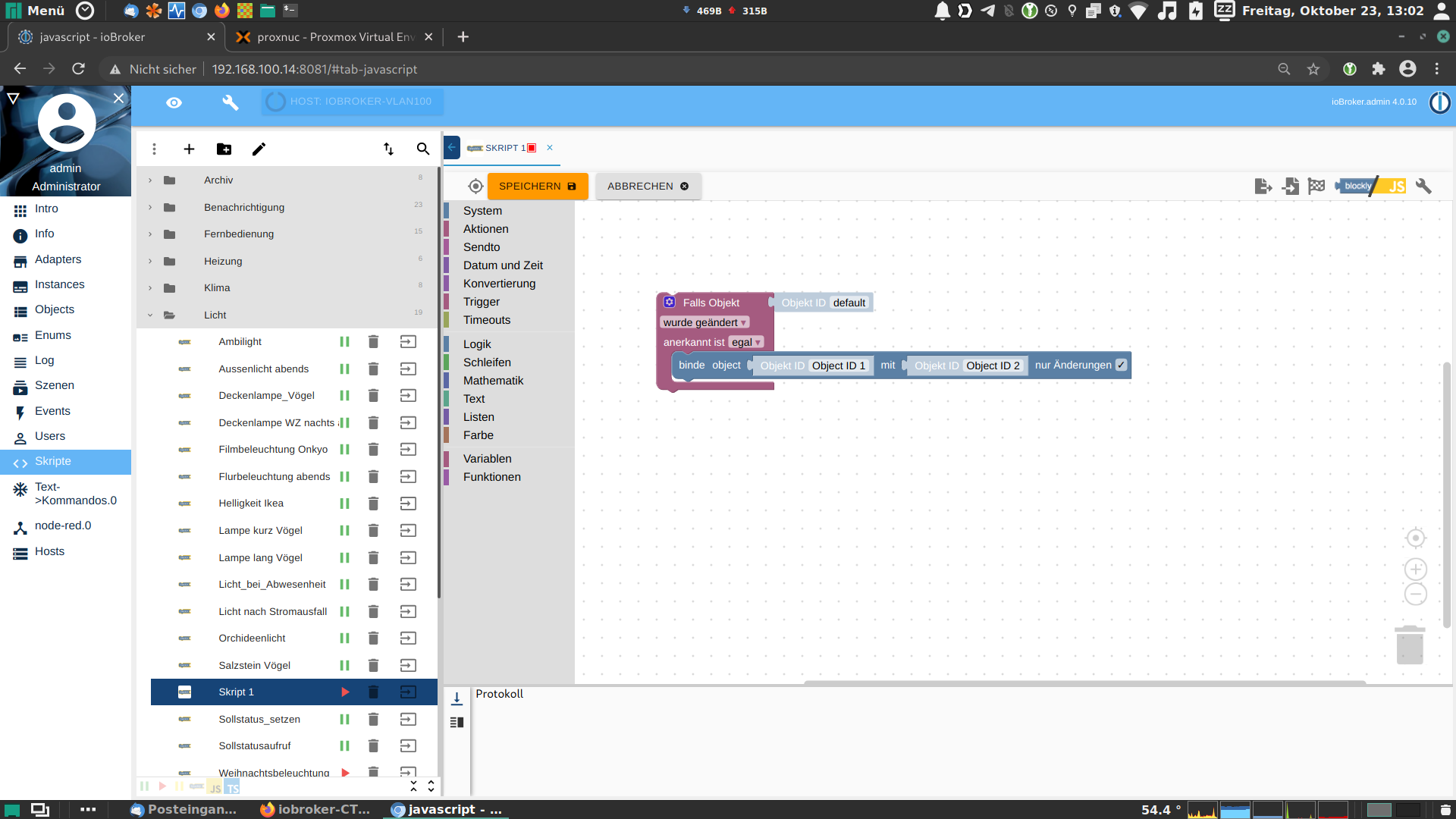Open editor wrench options at top right
Image resolution: width=1456 pixels, height=819 pixels.
(x=1423, y=187)
